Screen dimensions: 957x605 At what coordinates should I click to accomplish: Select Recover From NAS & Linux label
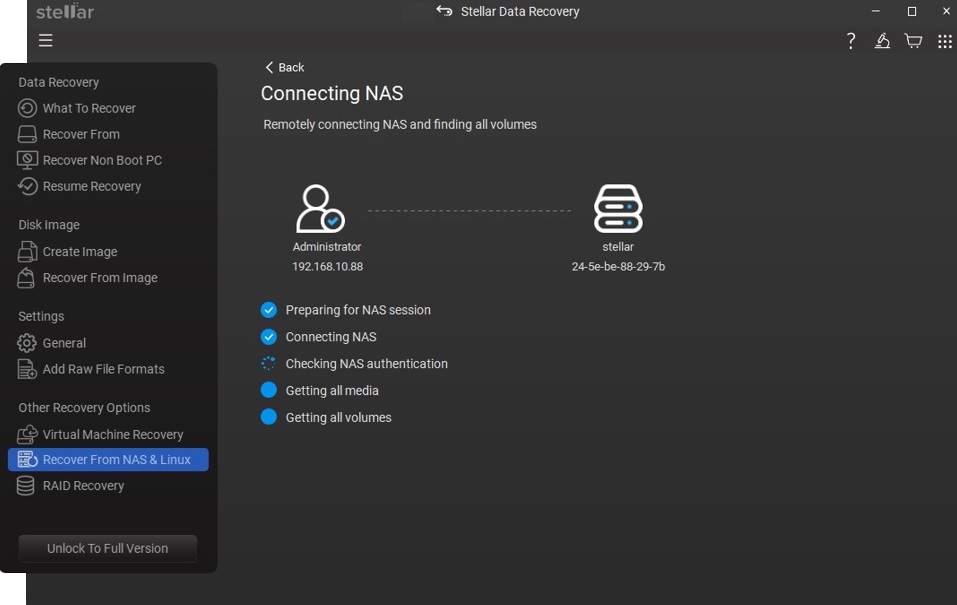pos(117,459)
